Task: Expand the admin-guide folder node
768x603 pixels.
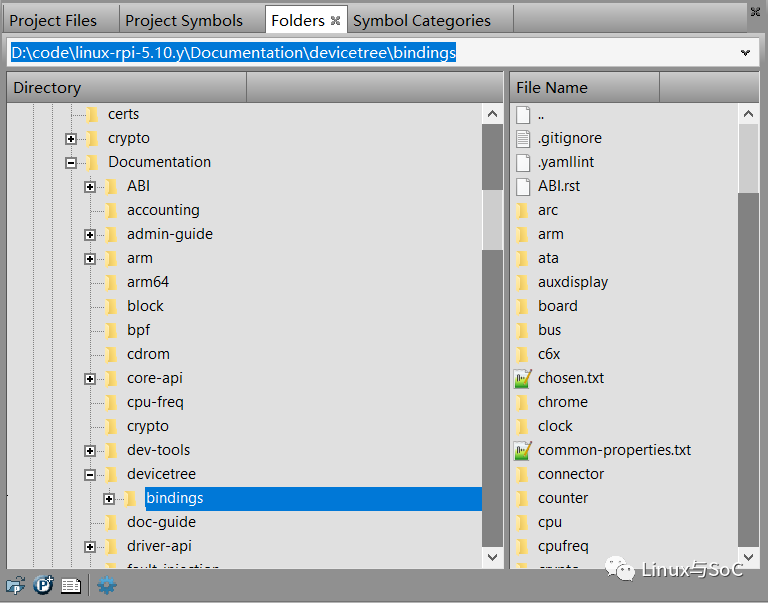Action: [x=90, y=235]
